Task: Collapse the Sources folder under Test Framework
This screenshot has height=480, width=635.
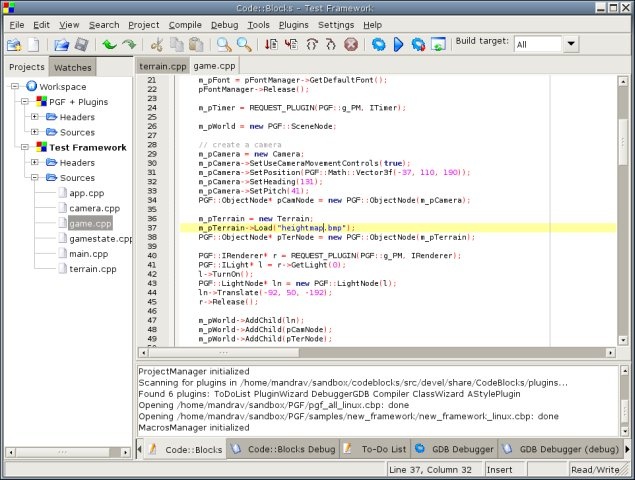Action: (x=34, y=178)
